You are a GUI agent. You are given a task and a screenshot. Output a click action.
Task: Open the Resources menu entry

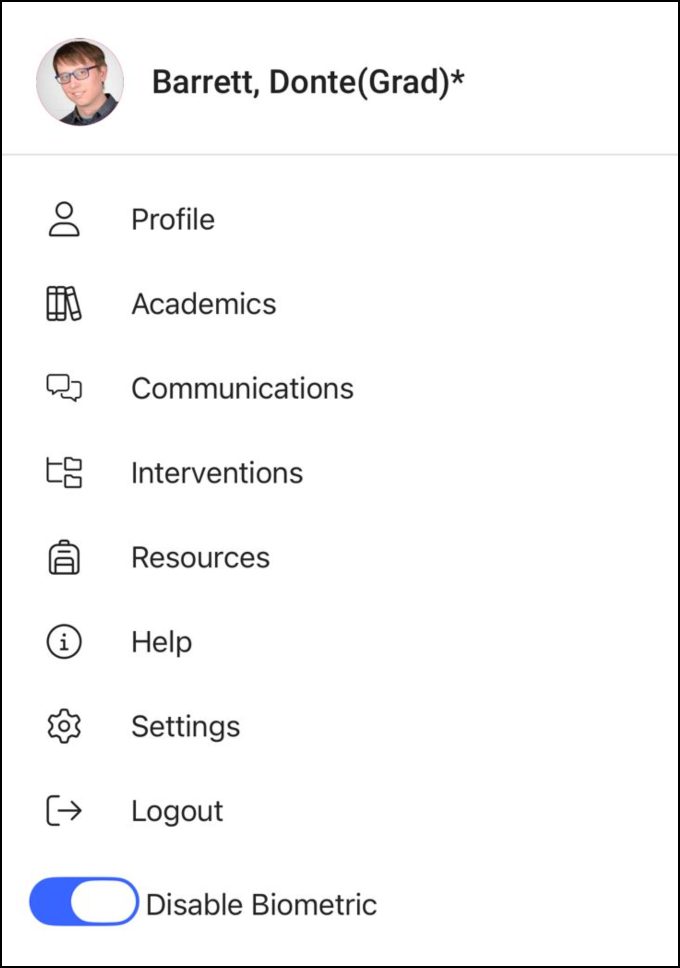click(x=200, y=557)
